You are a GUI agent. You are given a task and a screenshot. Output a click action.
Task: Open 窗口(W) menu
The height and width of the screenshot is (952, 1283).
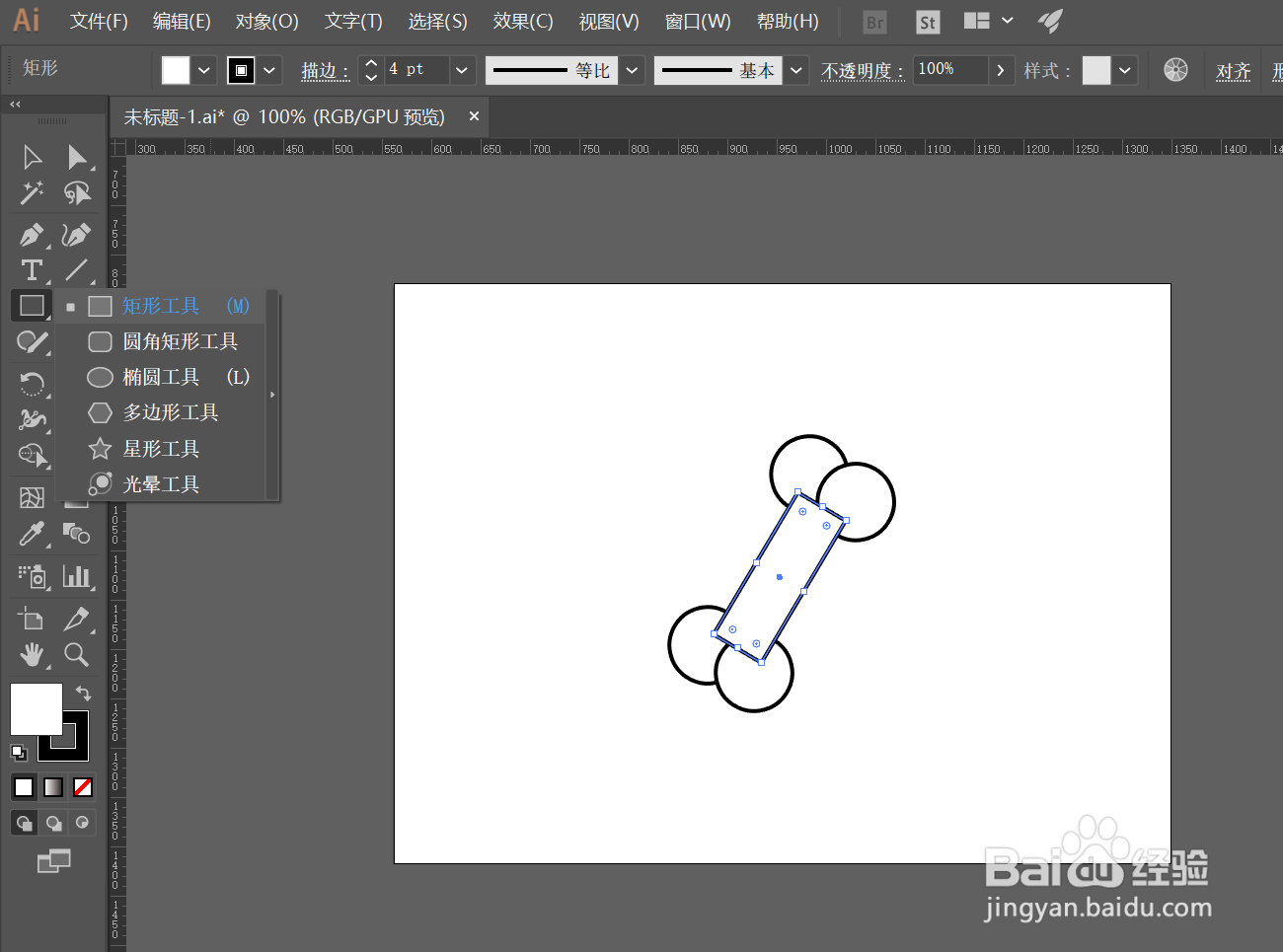pos(698,21)
